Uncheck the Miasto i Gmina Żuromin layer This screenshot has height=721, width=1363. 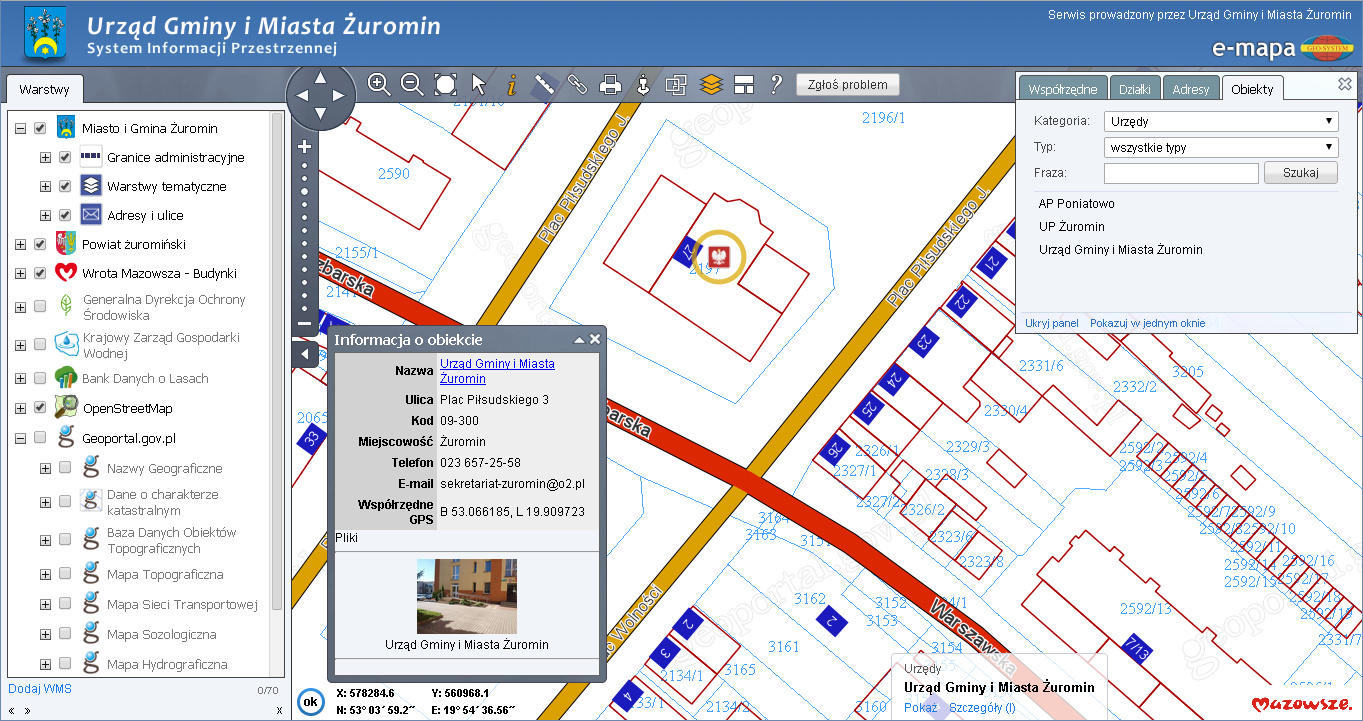40,128
